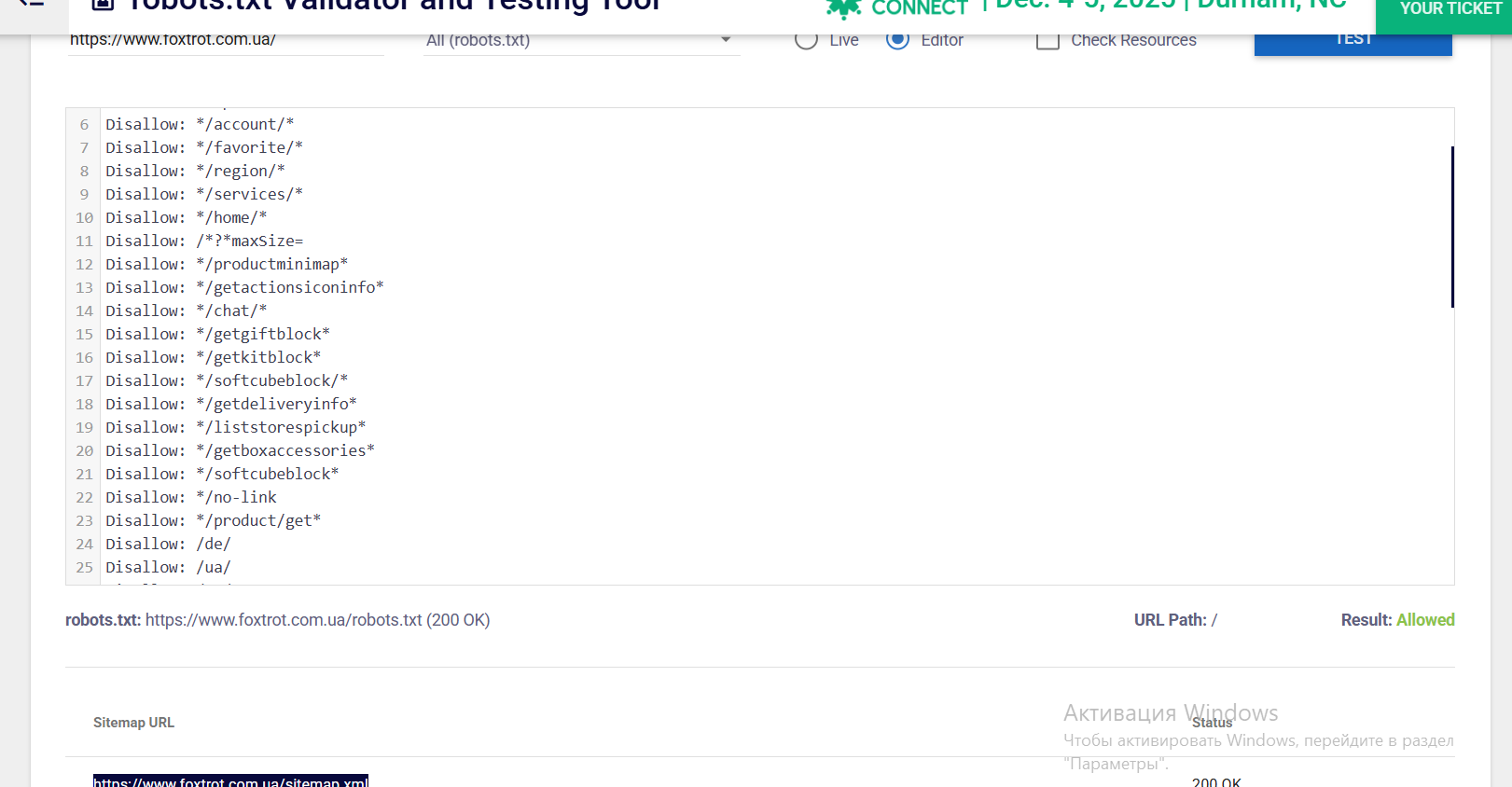Click line 16 'Disallow: */getkitblock*'
Image resolution: width=1512 pixels, height=787 pixels.
point(214,357)
